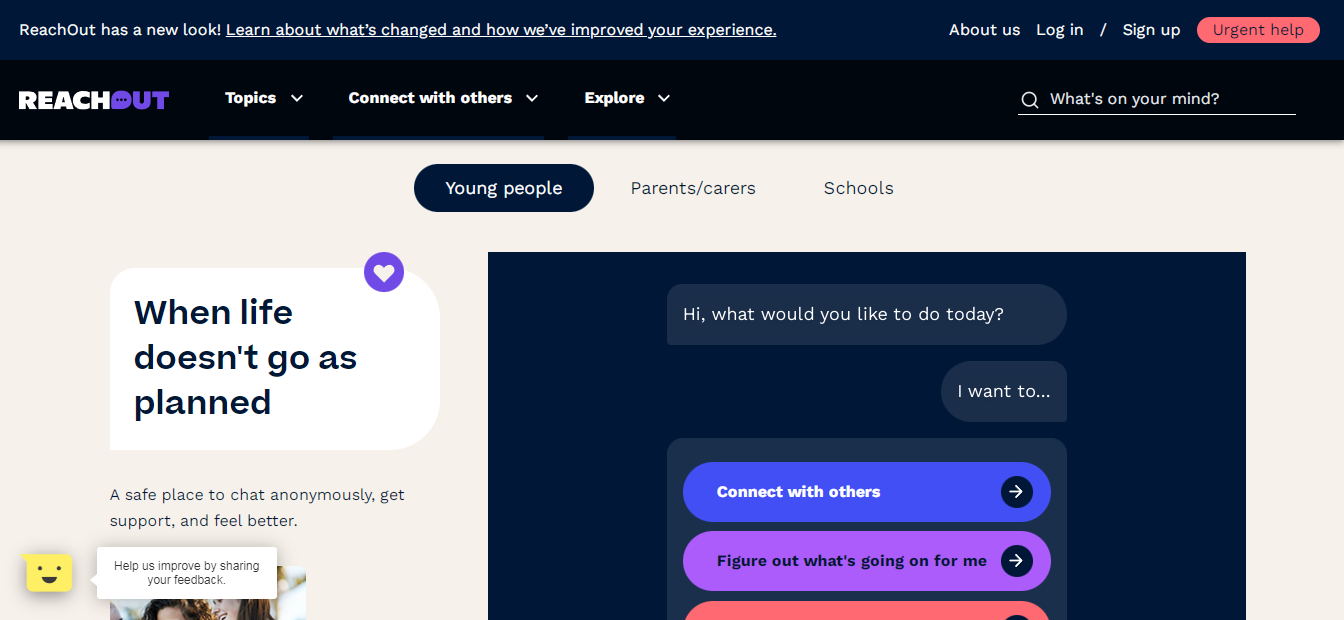The image size is (1344, 620).
Task: Open the About us link
Action: (x=984, y=30)
